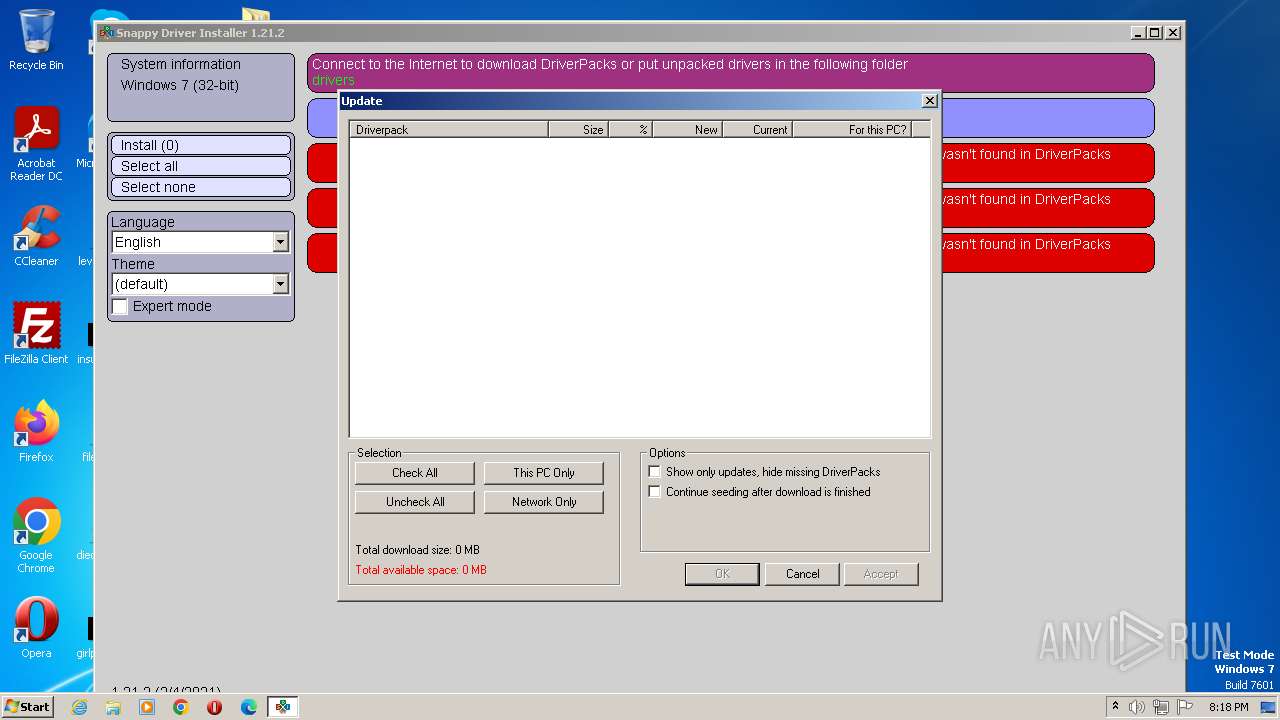Click Cancel in Update dialog
This screenshot has height=720, width=1280.
tap(802, 574)
